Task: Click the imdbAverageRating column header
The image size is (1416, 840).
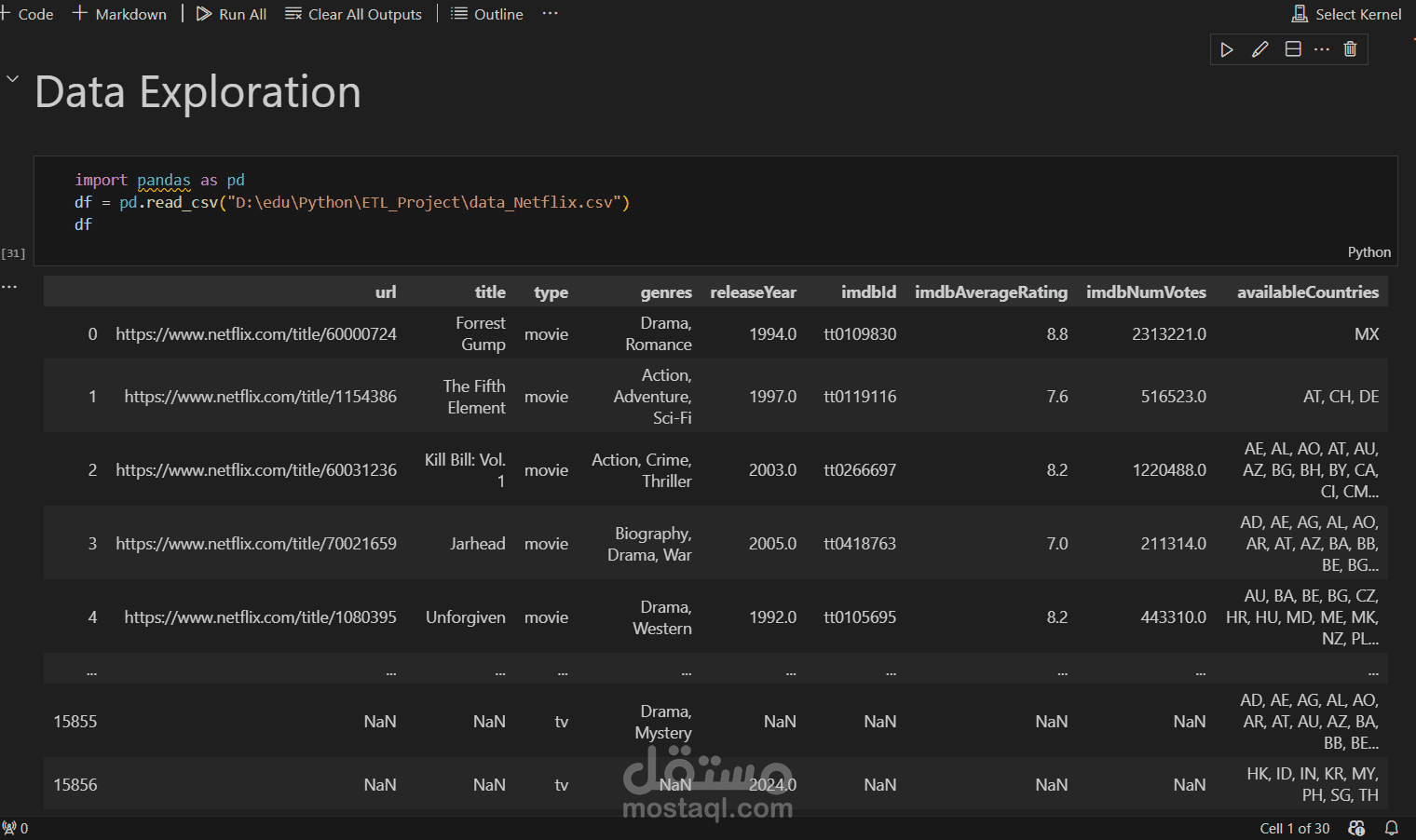Action: [x=991, y=292]
